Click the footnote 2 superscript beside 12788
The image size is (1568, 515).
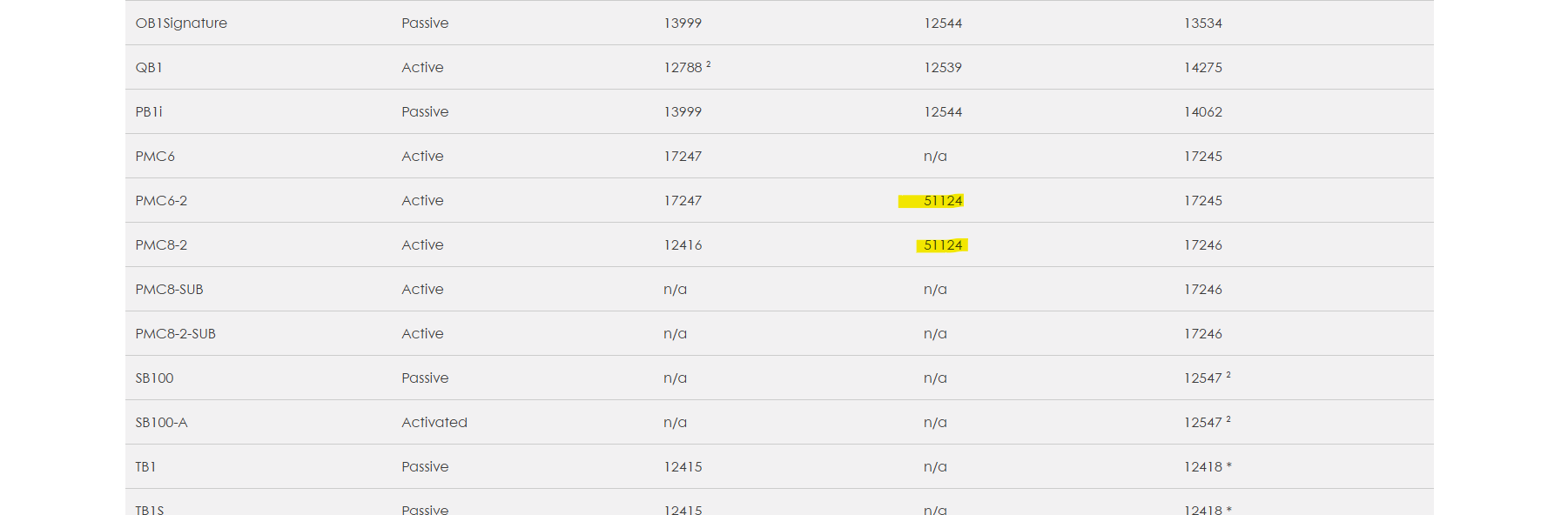(709, 64)
